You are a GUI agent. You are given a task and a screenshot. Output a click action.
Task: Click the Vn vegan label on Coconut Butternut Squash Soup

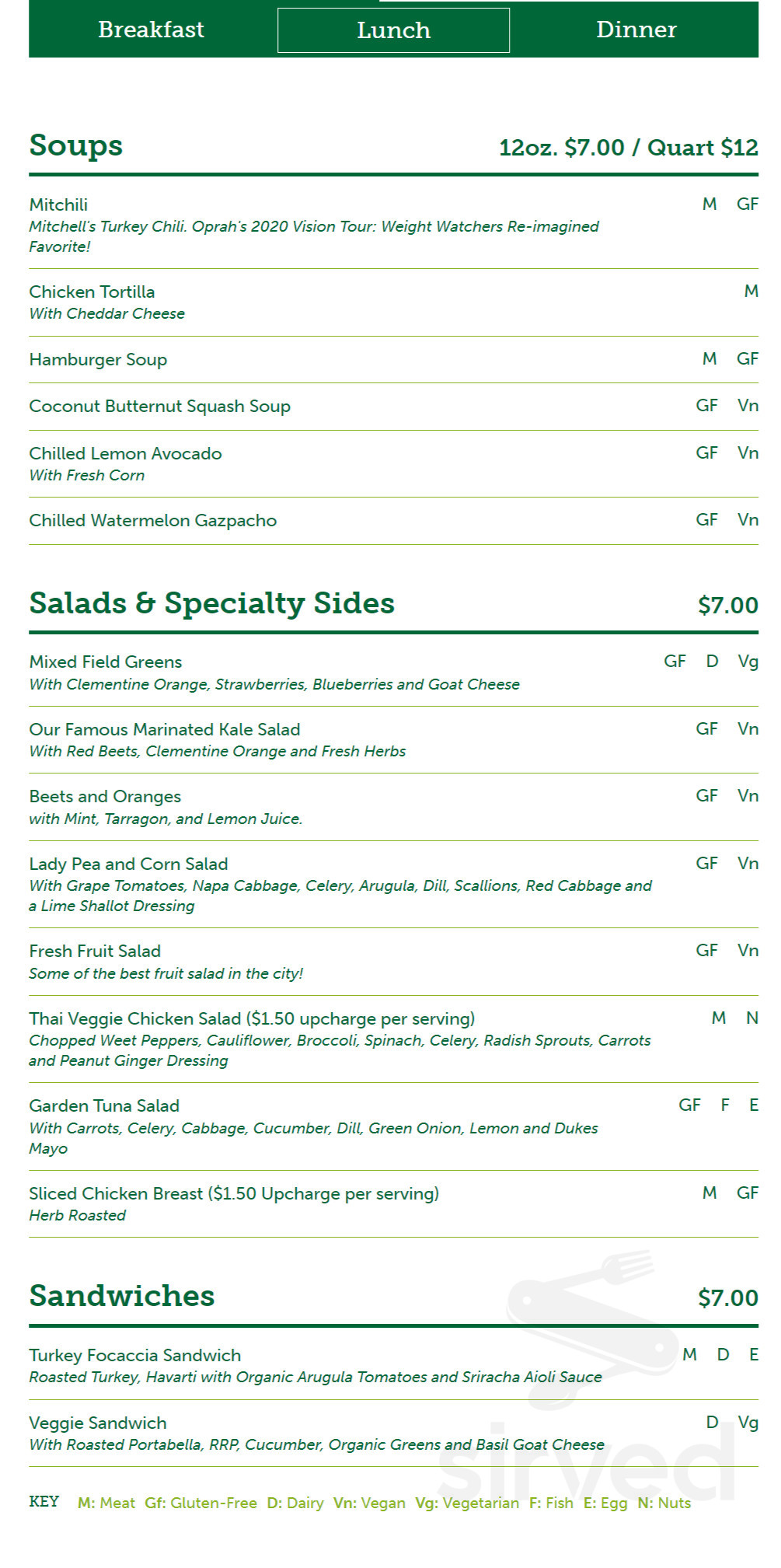(748, 406)
